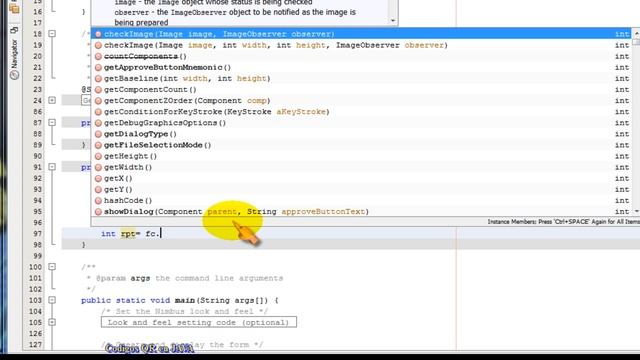This screenshot has width=640, height=360.
Task: Choose getComponentZOrder(Component comp) entry
Action: (x=362, y=100)
